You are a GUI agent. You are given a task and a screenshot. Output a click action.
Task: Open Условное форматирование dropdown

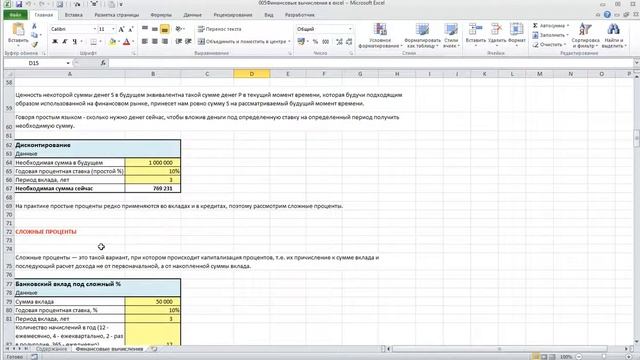pos(380,36)
